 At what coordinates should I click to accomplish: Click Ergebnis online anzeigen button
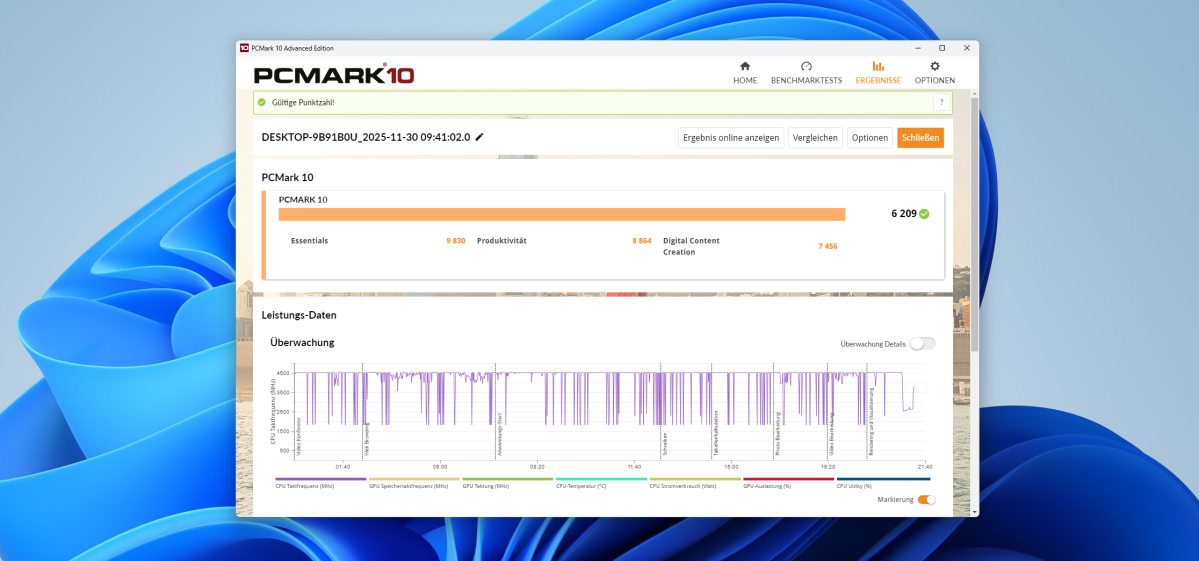click(730, 138)
